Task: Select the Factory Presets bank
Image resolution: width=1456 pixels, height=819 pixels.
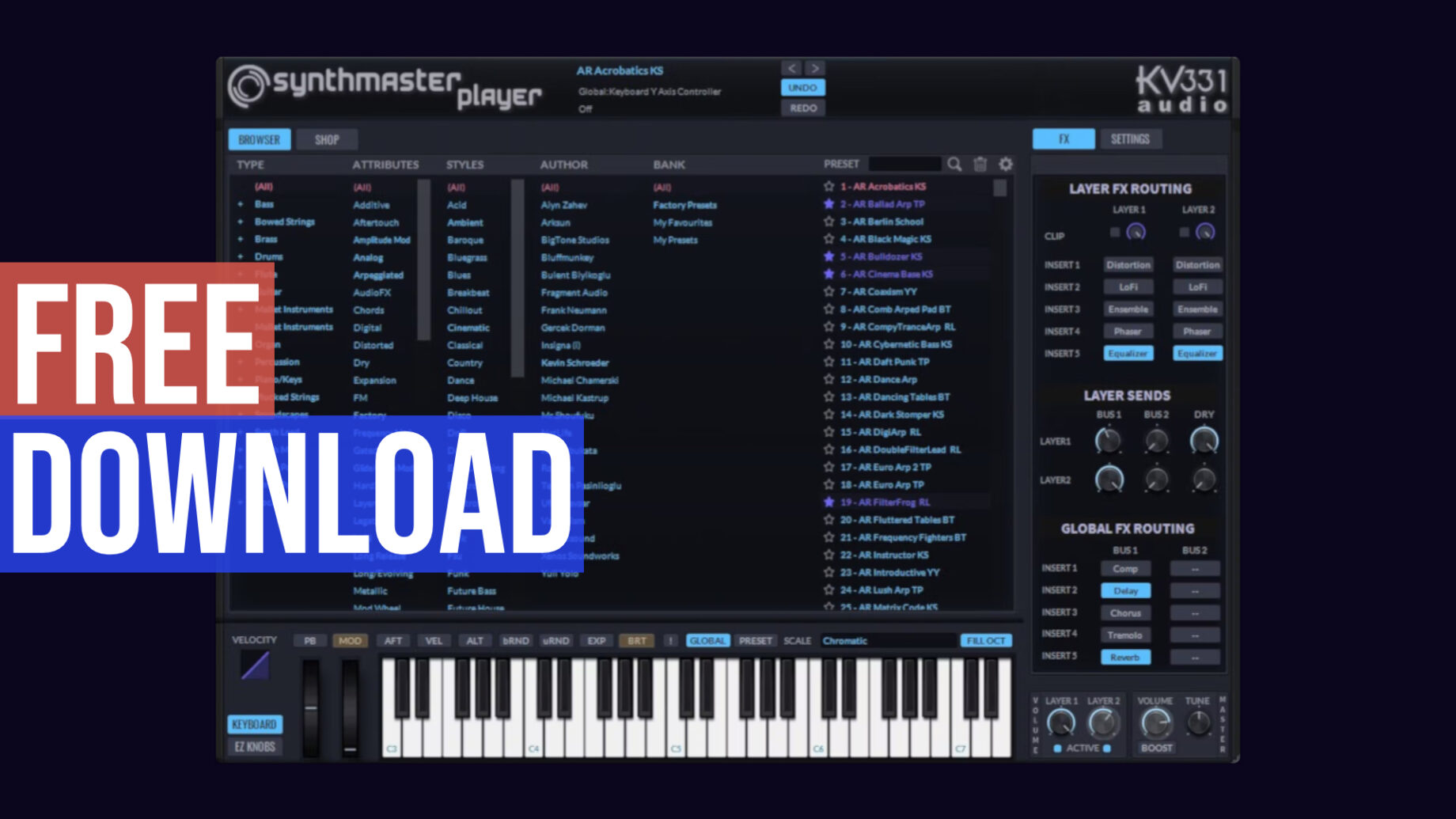Action: coord(684,204)
